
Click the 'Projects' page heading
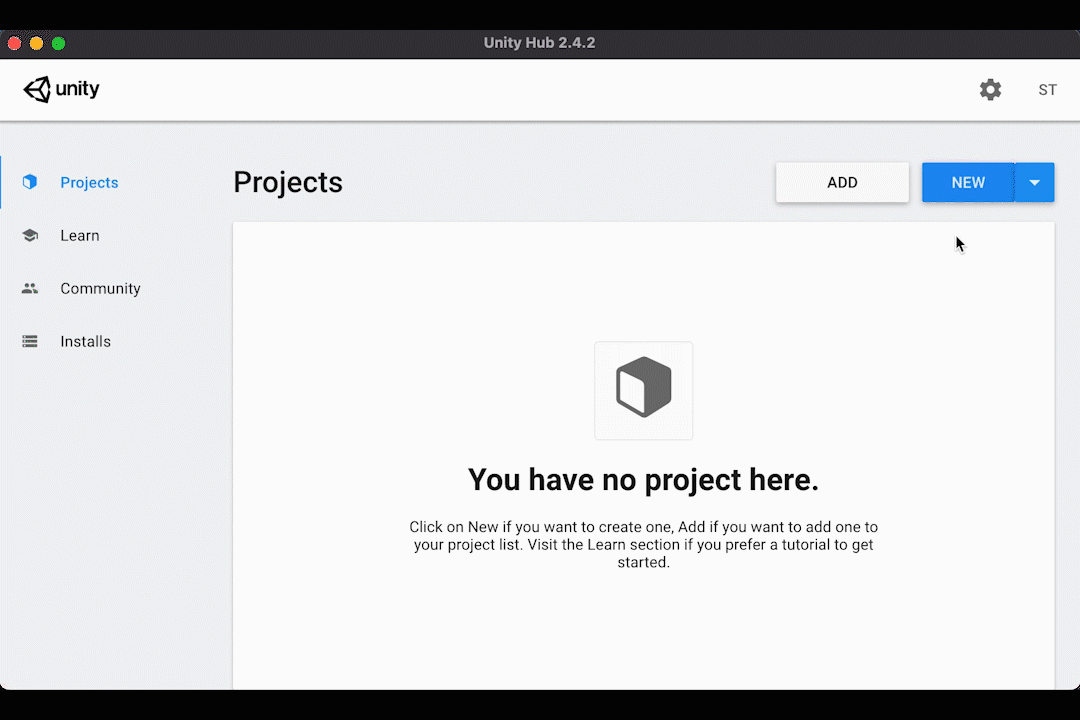pos(288,183)
